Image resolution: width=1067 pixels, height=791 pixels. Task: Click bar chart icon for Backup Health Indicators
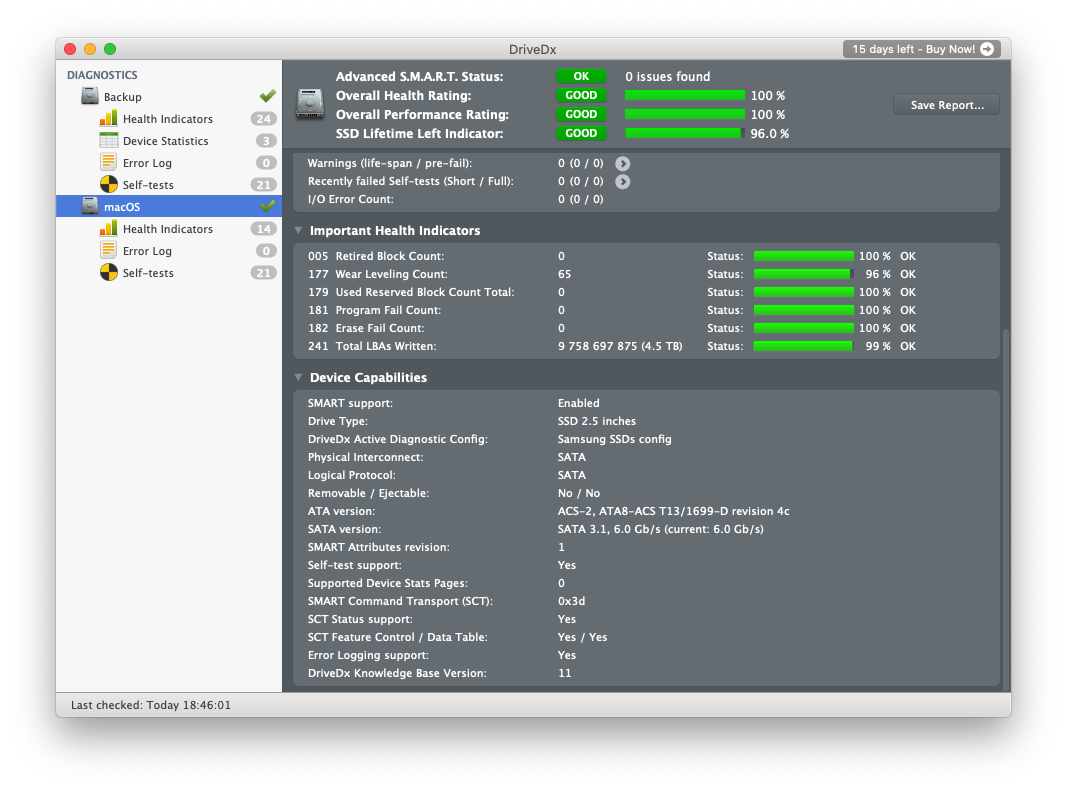tap(108, 118)
